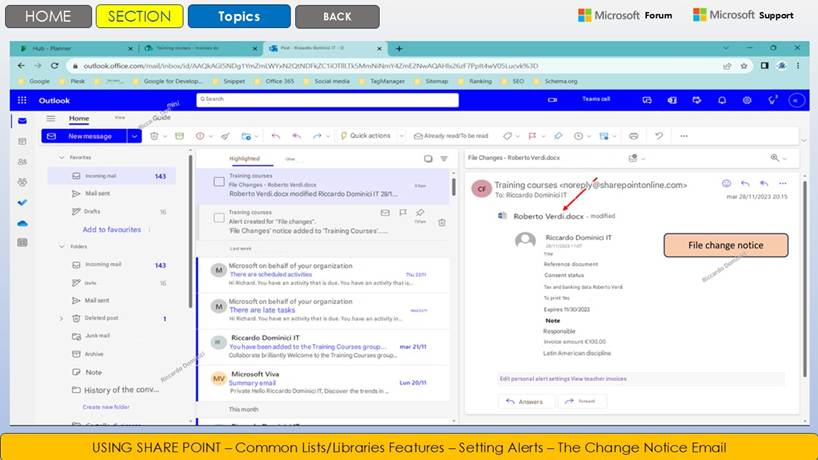
Task: Open Outlook settings gear
Action: click(x=747, y=100)
